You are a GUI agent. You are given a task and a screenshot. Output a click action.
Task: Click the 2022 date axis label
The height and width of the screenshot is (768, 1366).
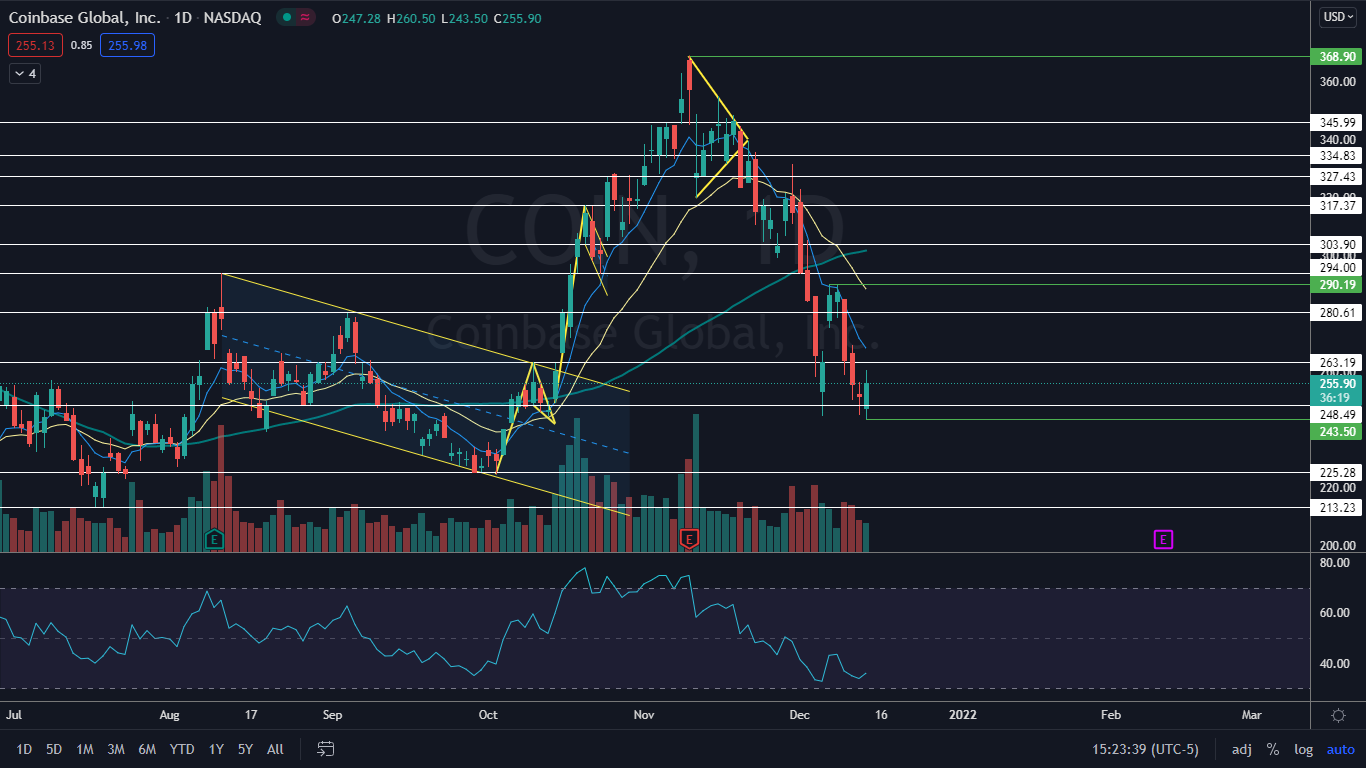click(x=962, y=715)
